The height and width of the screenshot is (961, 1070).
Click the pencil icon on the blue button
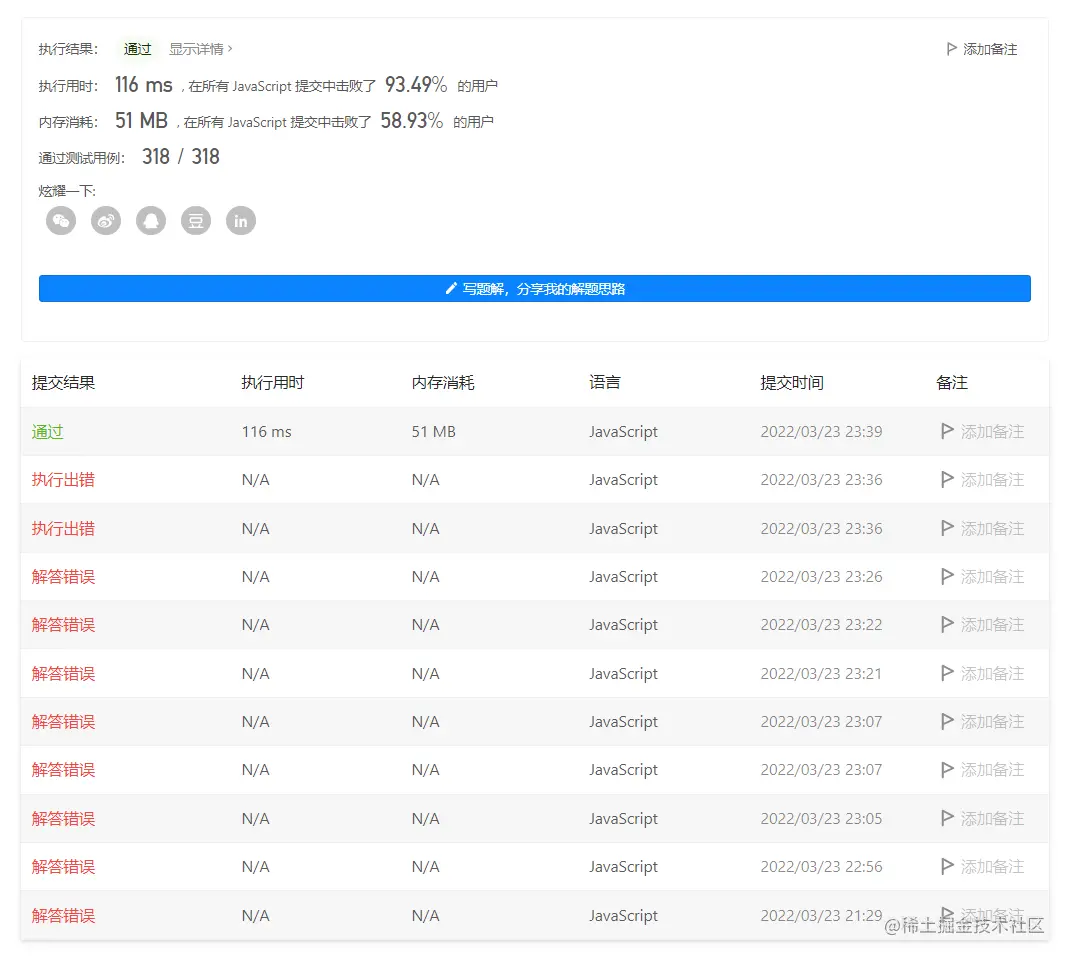pyautogui.click(x=451, y=289)
